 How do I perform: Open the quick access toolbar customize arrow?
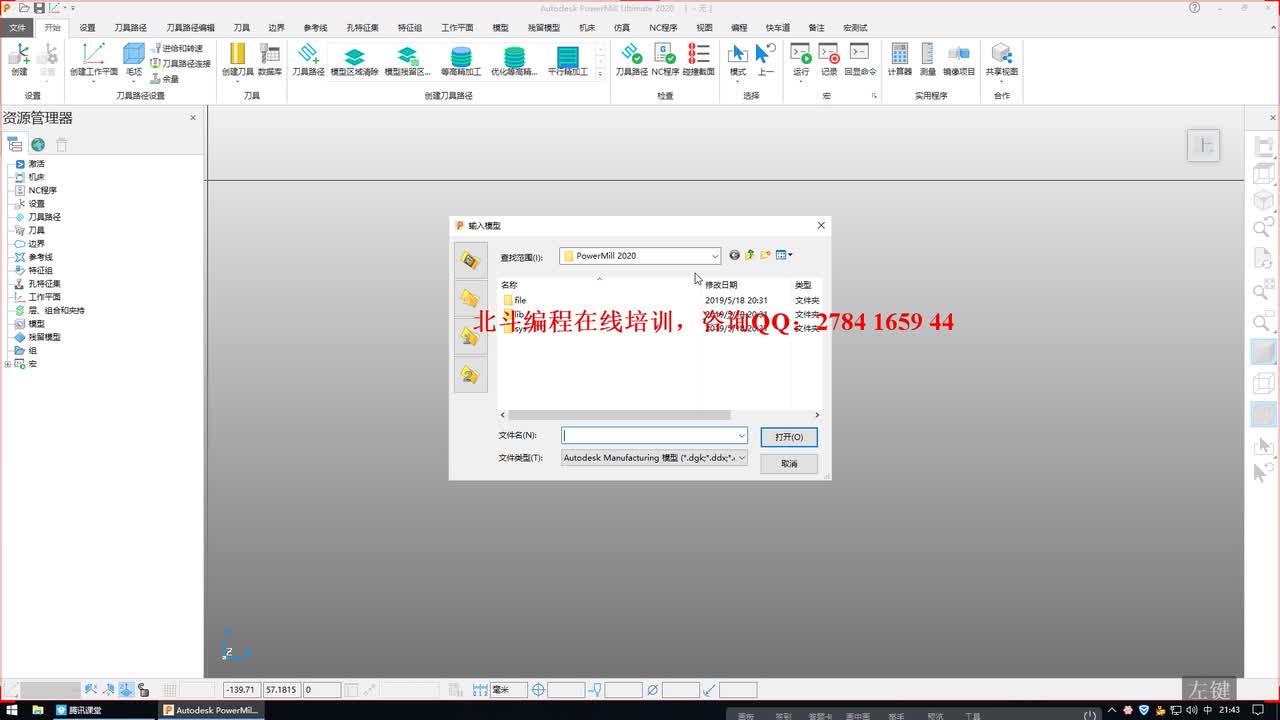(x=73, y=8)
